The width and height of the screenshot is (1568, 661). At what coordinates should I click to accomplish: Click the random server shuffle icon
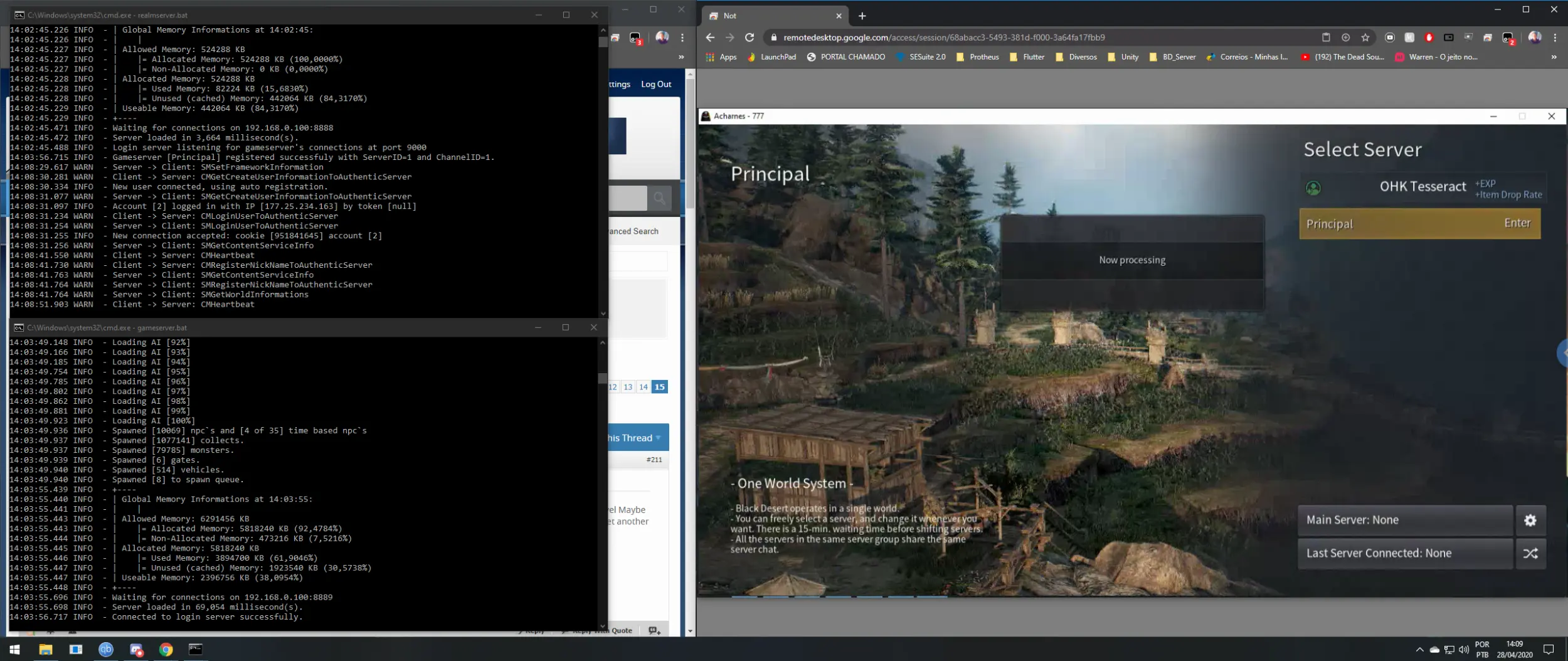point(1530,553)
